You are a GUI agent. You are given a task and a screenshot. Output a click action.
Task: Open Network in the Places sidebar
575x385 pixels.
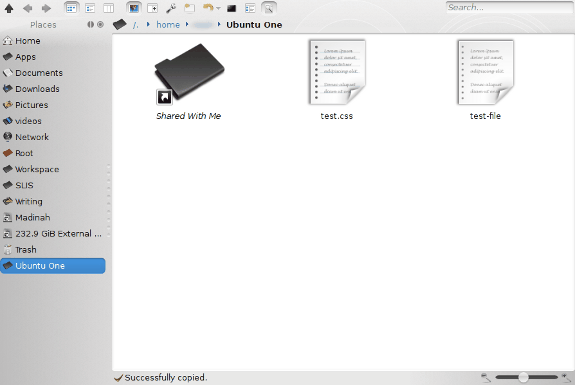tap(53, 137)
